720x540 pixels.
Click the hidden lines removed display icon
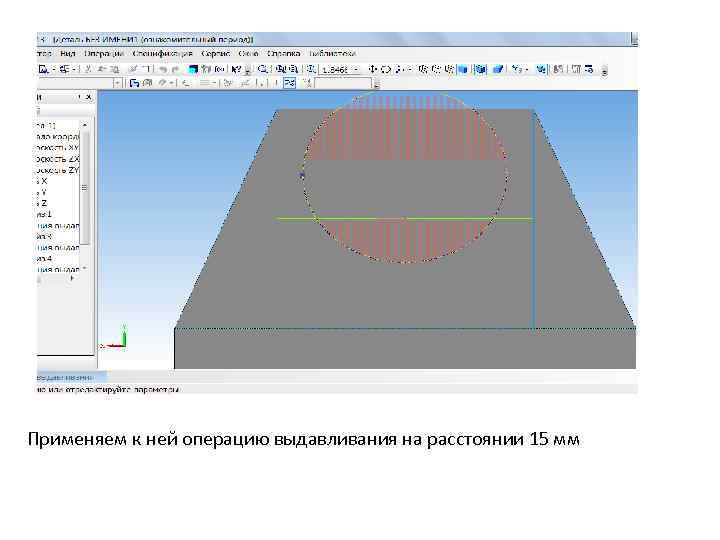pos(436,69)
